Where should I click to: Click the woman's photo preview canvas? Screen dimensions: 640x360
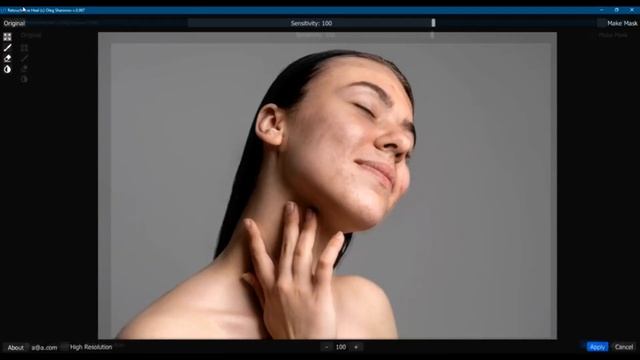pos(327,186)
